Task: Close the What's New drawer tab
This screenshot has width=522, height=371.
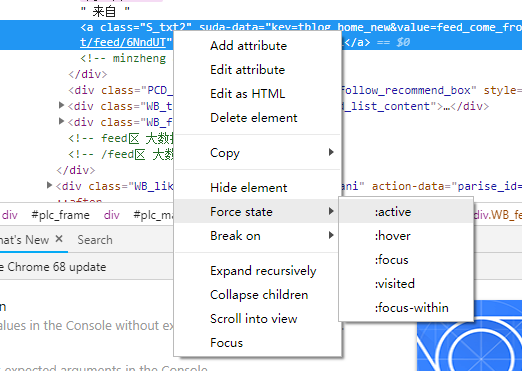Action: [59, 239]
